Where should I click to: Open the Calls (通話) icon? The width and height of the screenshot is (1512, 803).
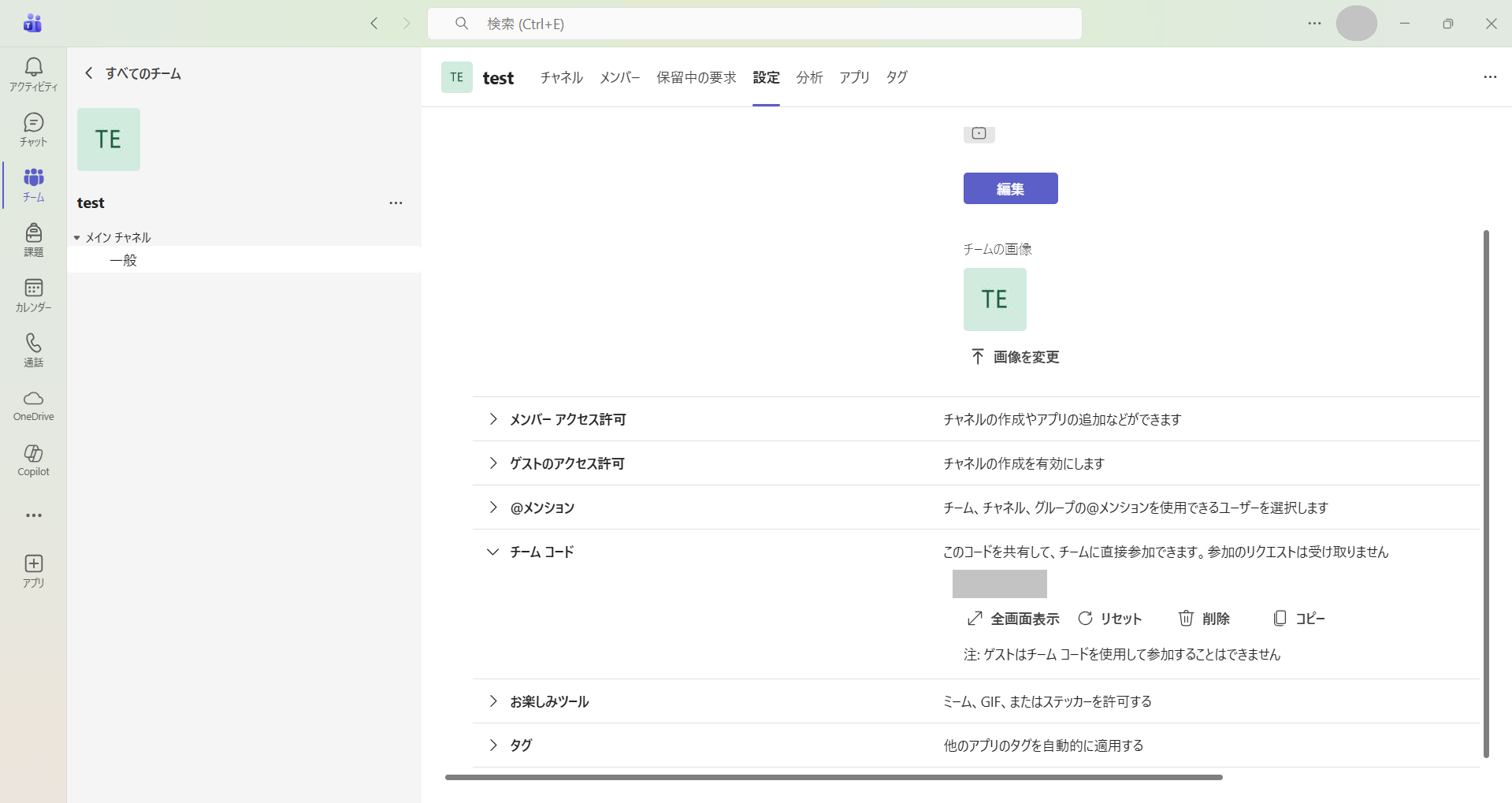[x=33, y=344]
